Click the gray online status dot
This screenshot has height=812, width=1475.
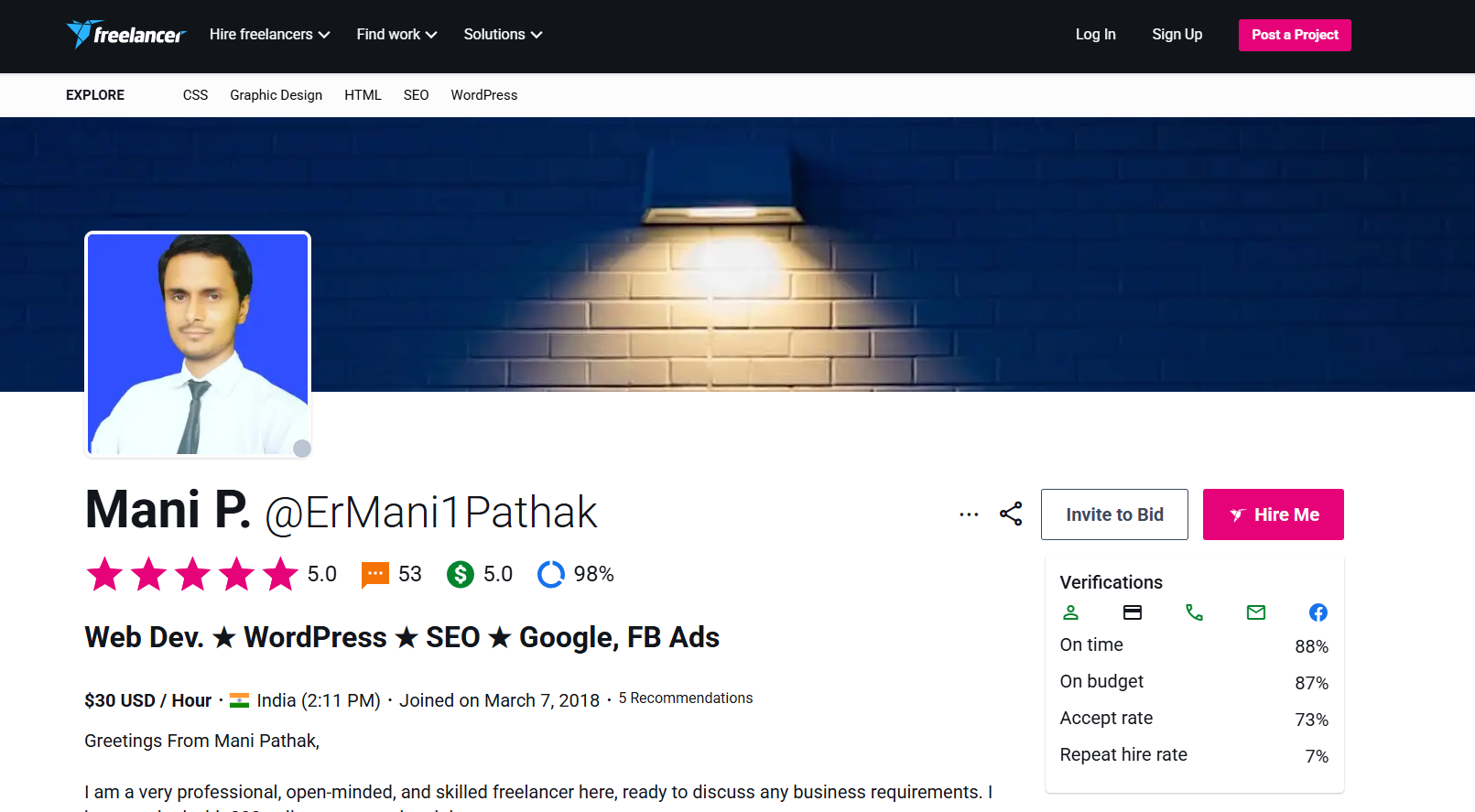point(302,449)
